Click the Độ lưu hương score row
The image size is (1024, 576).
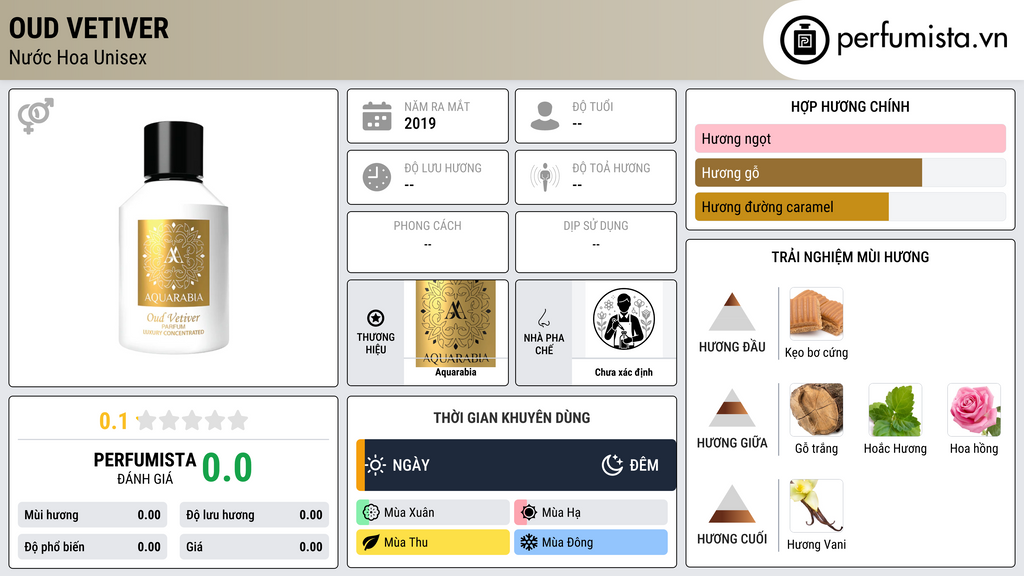coord(255,515)
